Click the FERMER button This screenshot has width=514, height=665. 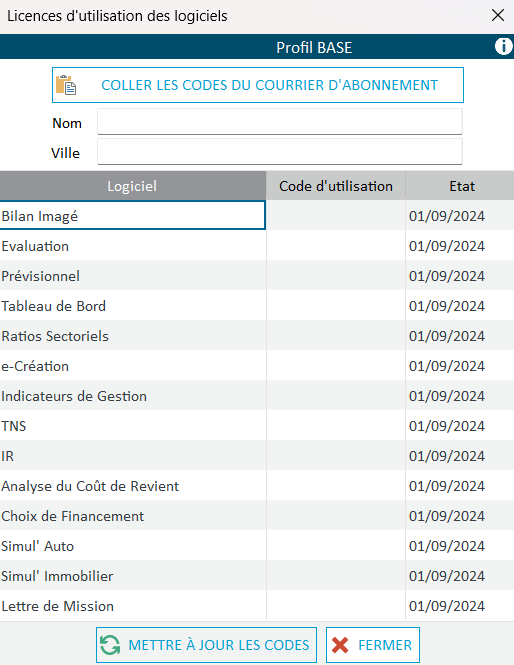[373, 645]
